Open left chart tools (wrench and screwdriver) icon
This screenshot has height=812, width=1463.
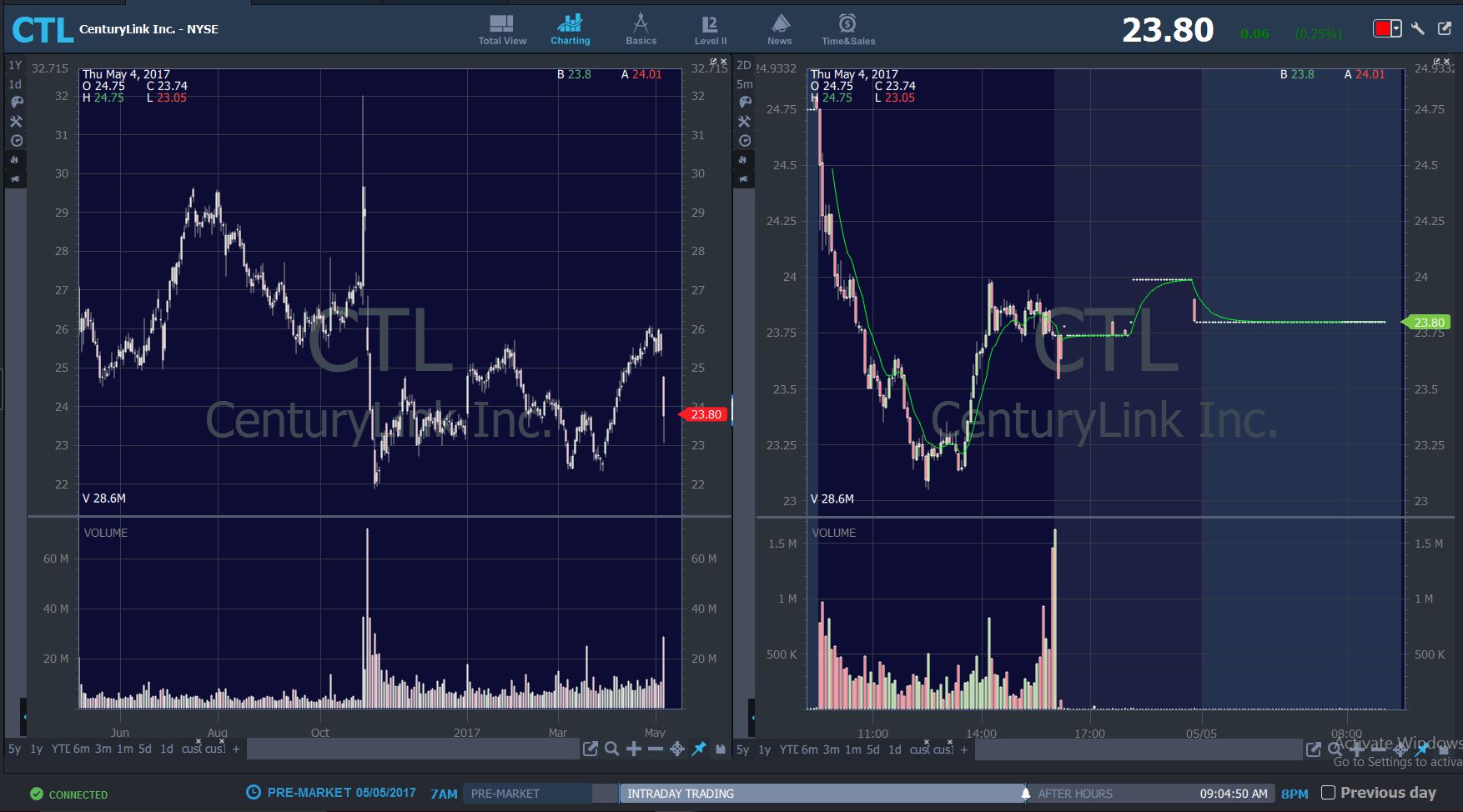16,122
